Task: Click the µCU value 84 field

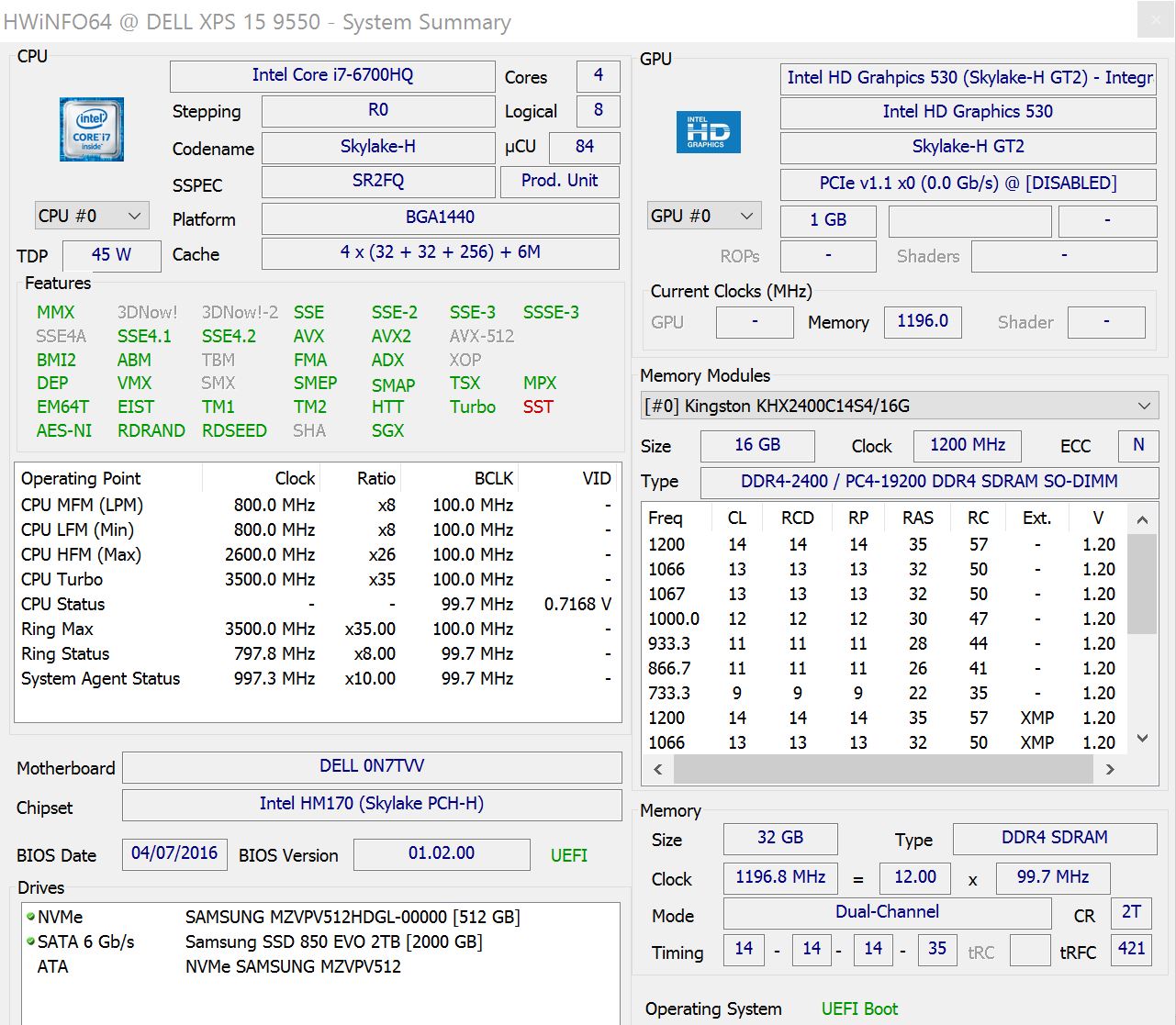Action: pyautogui.click(x=585, y=148)
